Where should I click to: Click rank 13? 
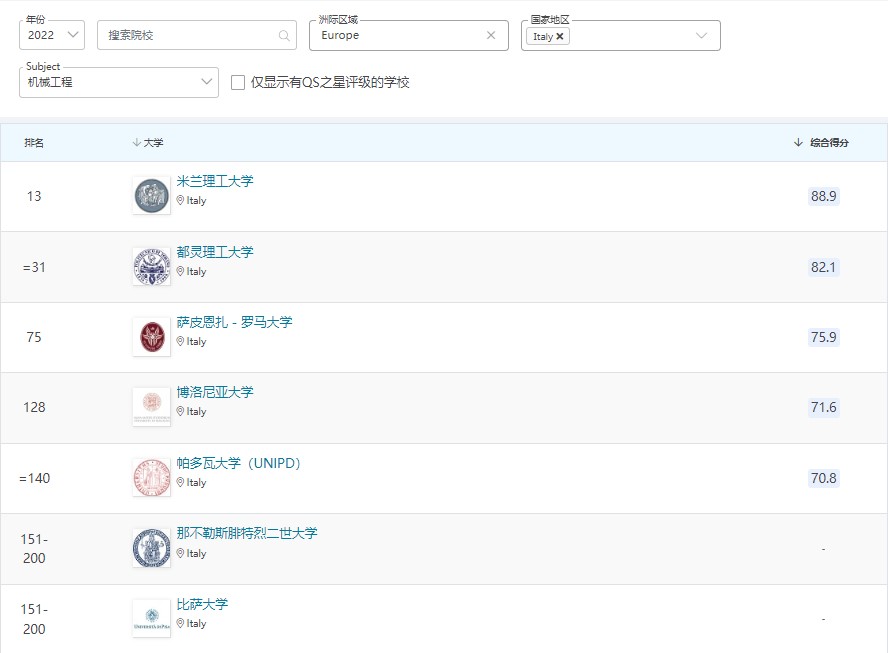click(34, 196)
